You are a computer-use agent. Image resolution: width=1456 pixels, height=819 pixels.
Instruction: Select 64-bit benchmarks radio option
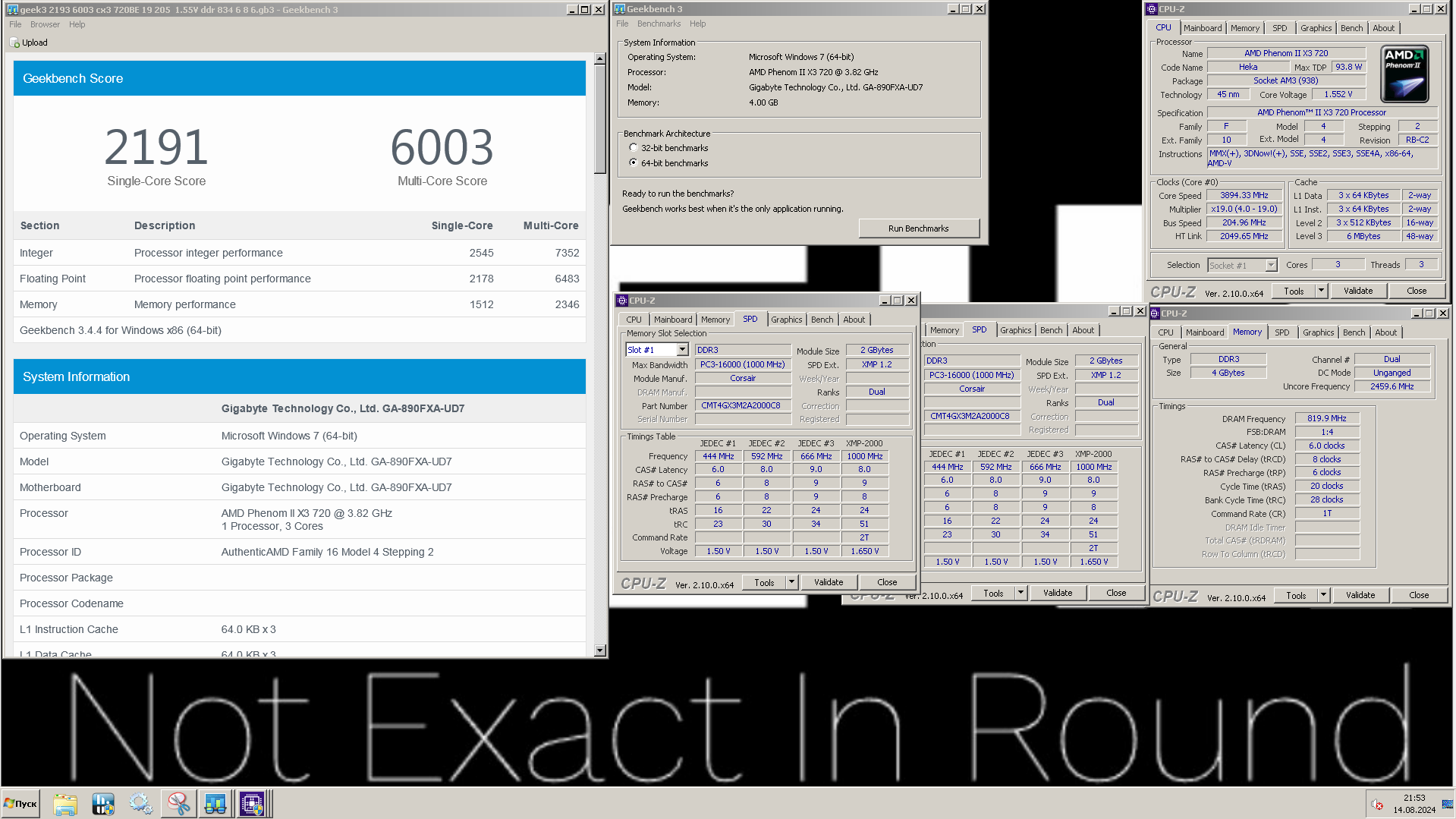[x=634, y=163]
